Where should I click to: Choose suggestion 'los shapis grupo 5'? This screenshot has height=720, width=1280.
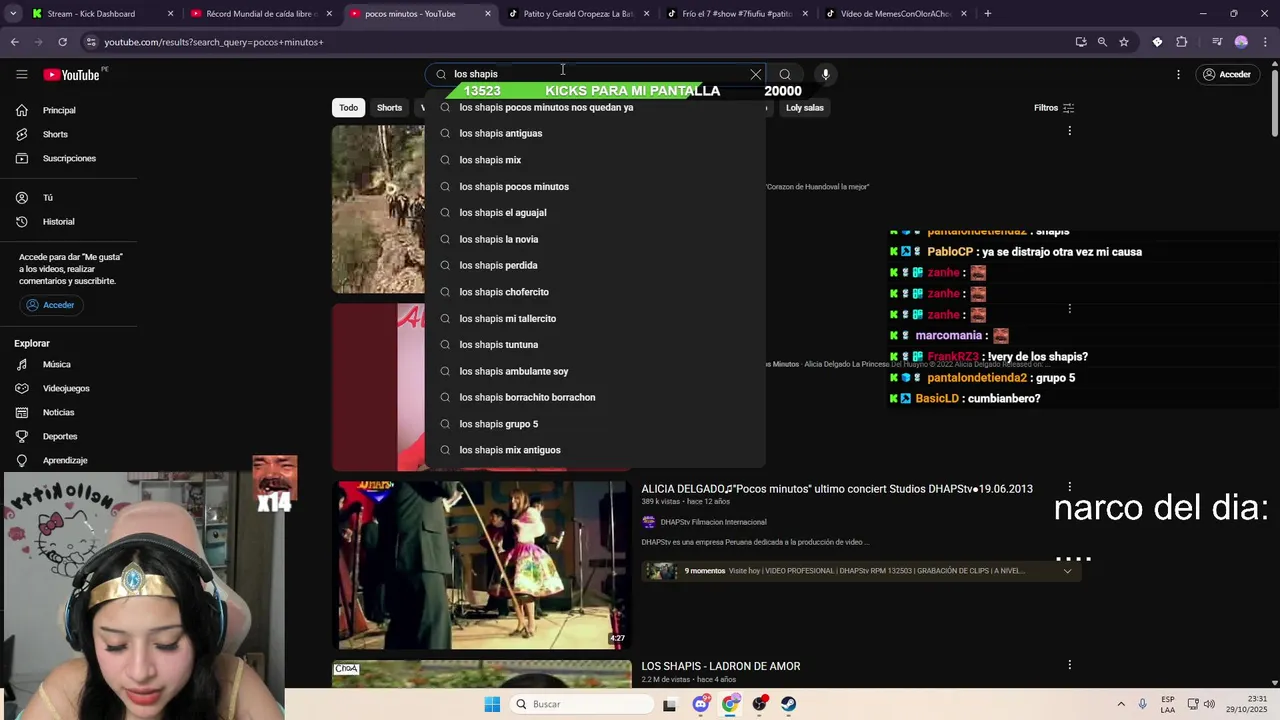click(x=595, y=424)
